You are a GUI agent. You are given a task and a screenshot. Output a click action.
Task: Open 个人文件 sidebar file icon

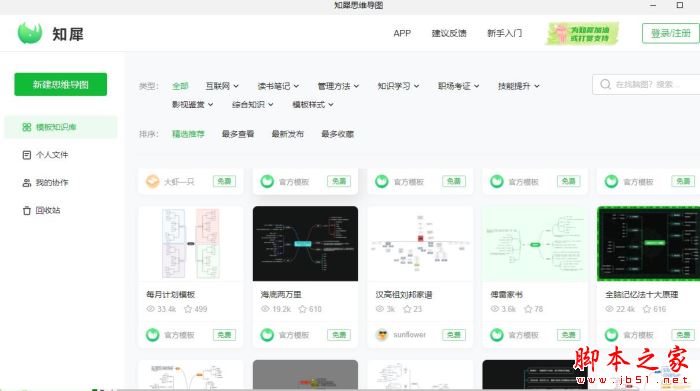click(x=27, y=155)
